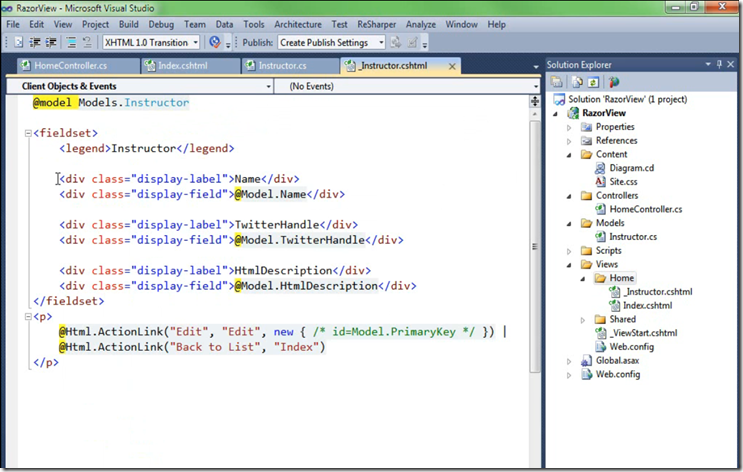Screen dimensions: 743x472
Task: Close the _Instructor.cshtml tab with its X
Action: point(452,66)
